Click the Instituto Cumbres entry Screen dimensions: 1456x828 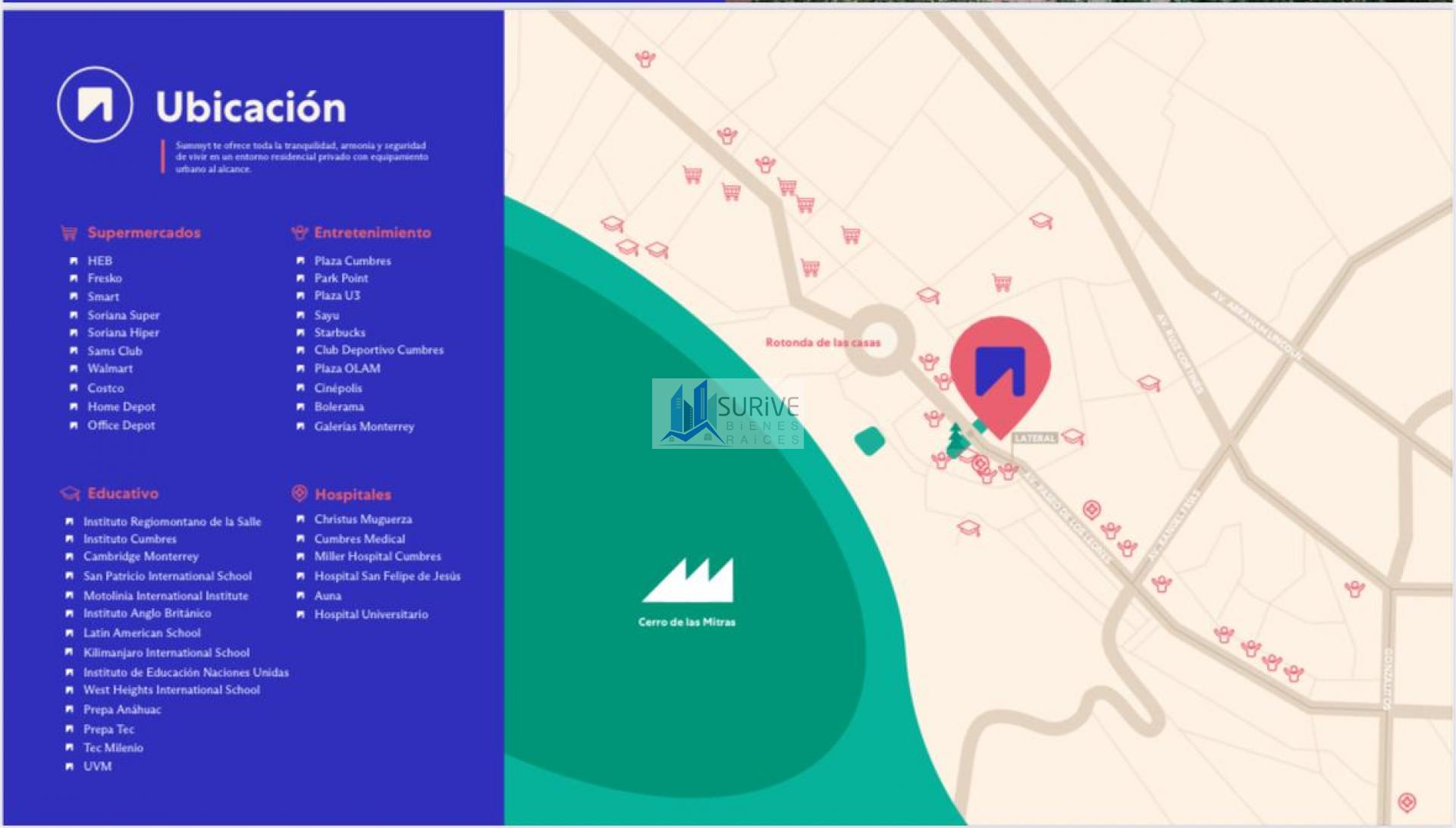[130, 539]
